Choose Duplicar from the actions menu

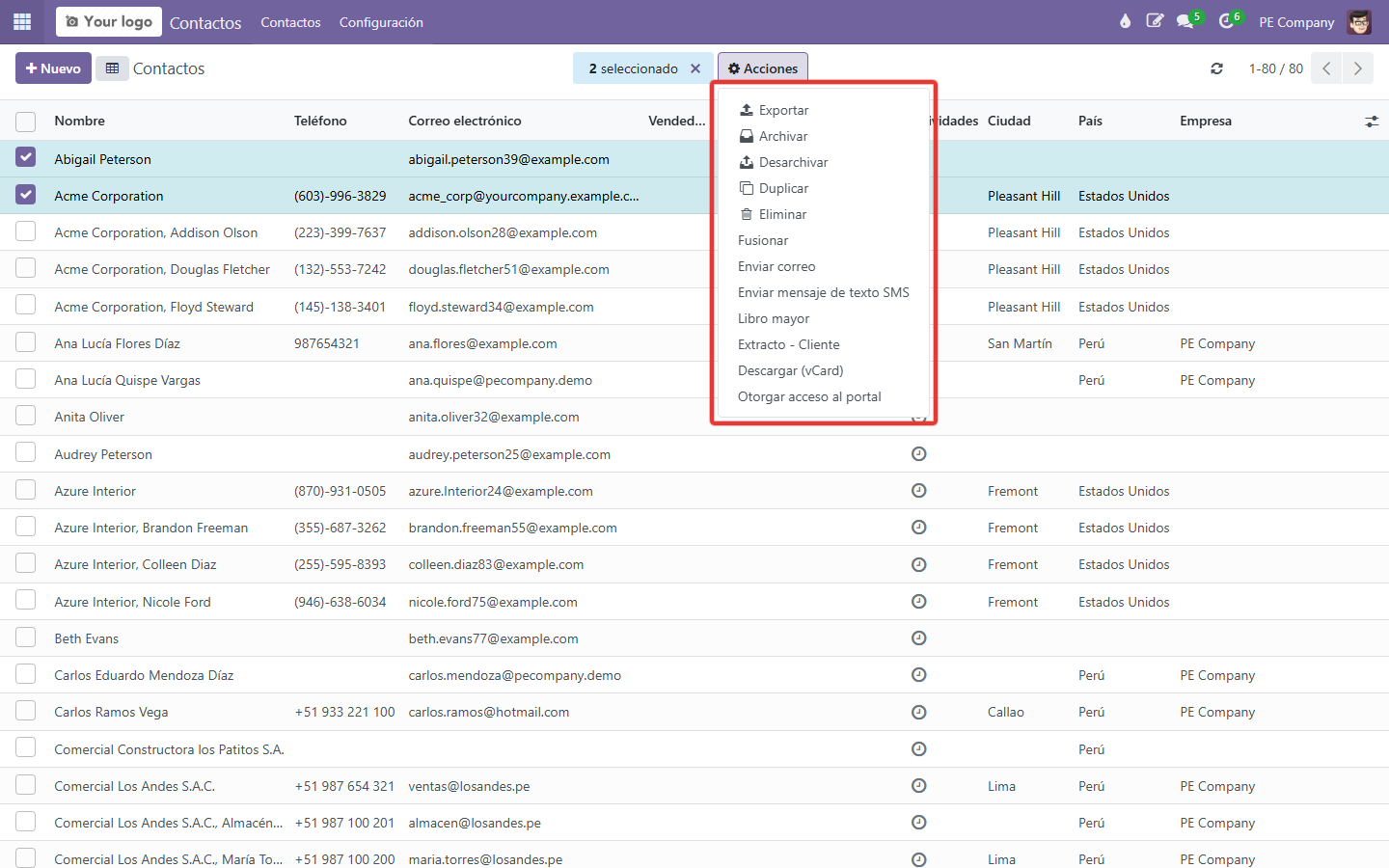825,188
